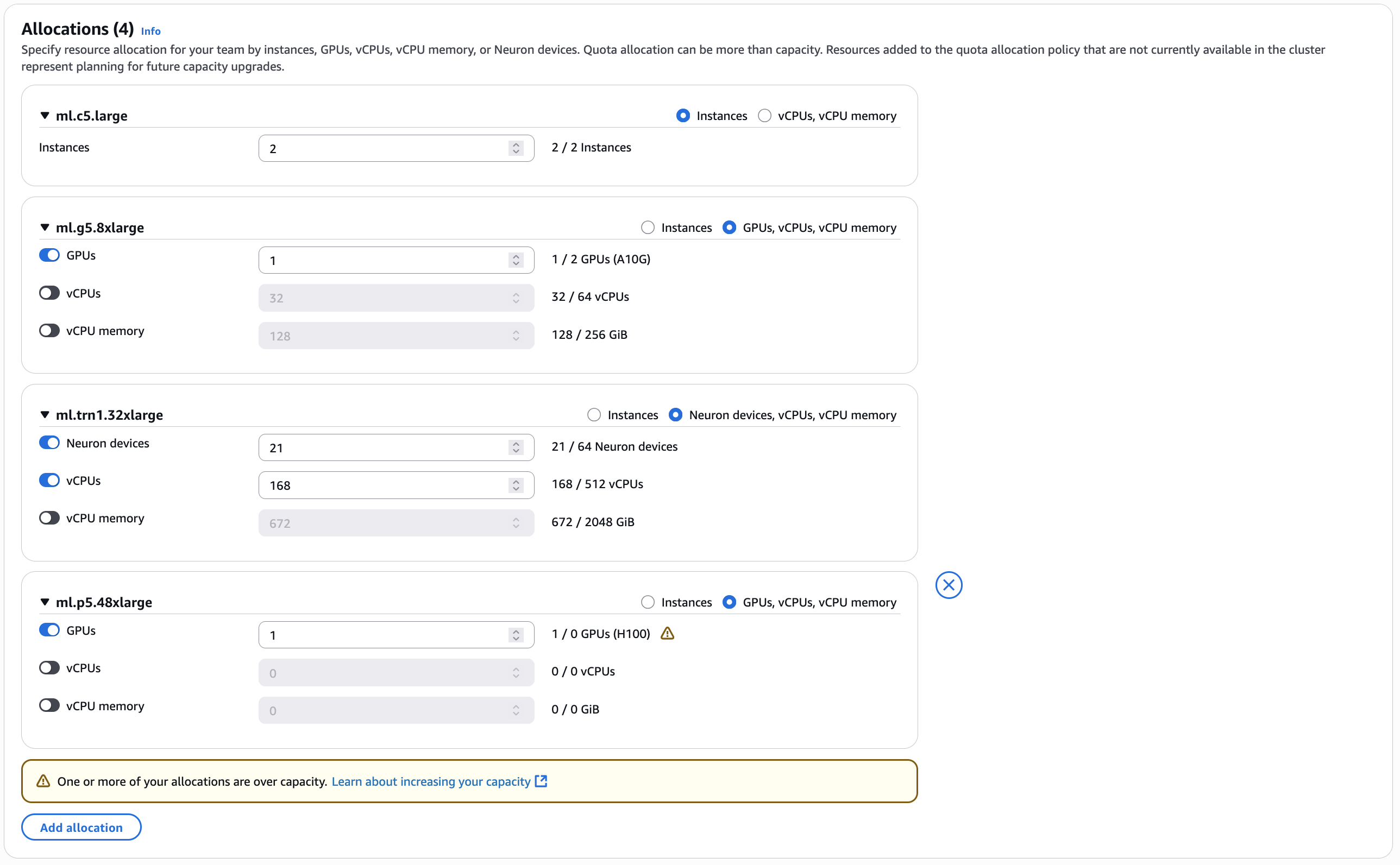Click the stepper arrows in ml.trn1.32xlarge vCPUs field

click(x=516, y=485)
